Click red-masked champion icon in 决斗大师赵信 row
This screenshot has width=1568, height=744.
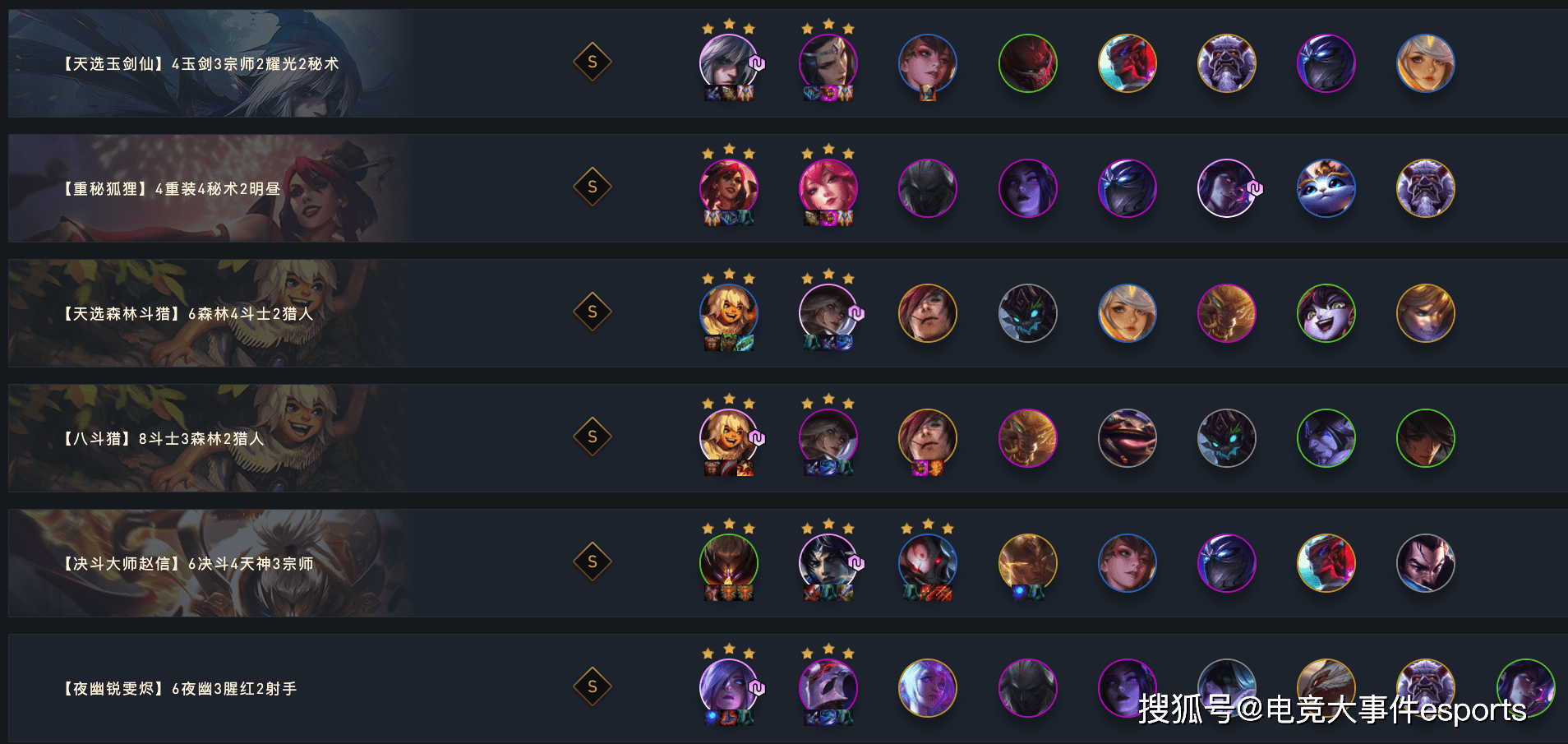(1326, 563)
